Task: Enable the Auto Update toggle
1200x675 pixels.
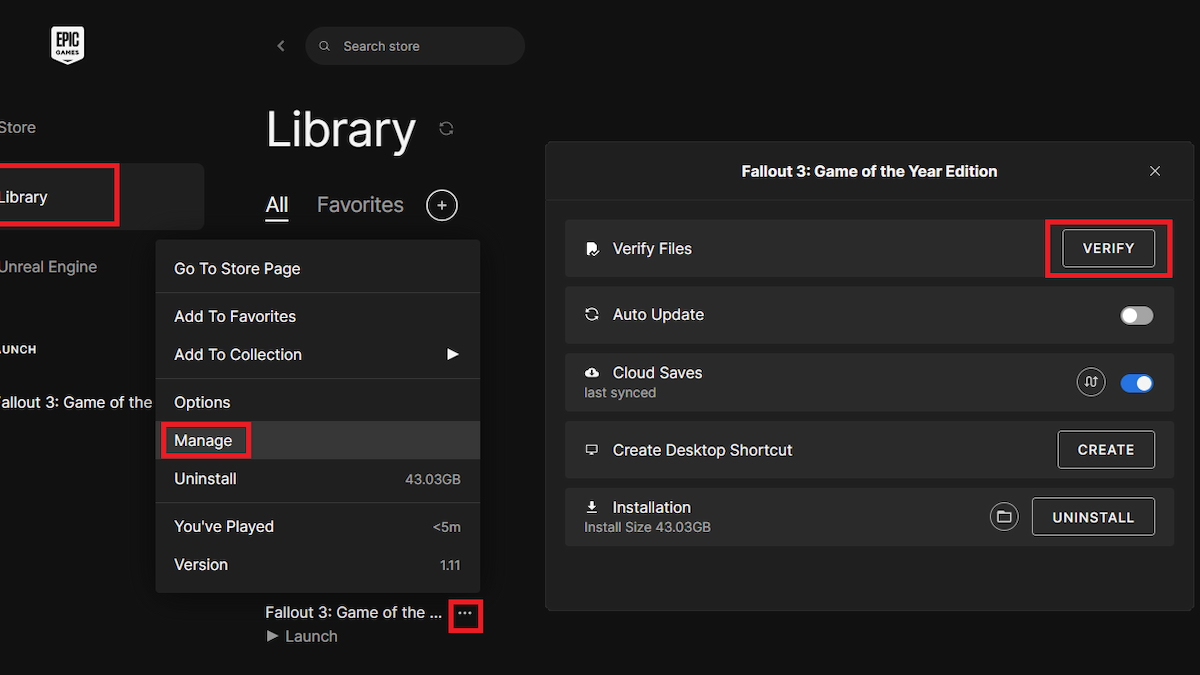Action: (x=1136, y=316)
